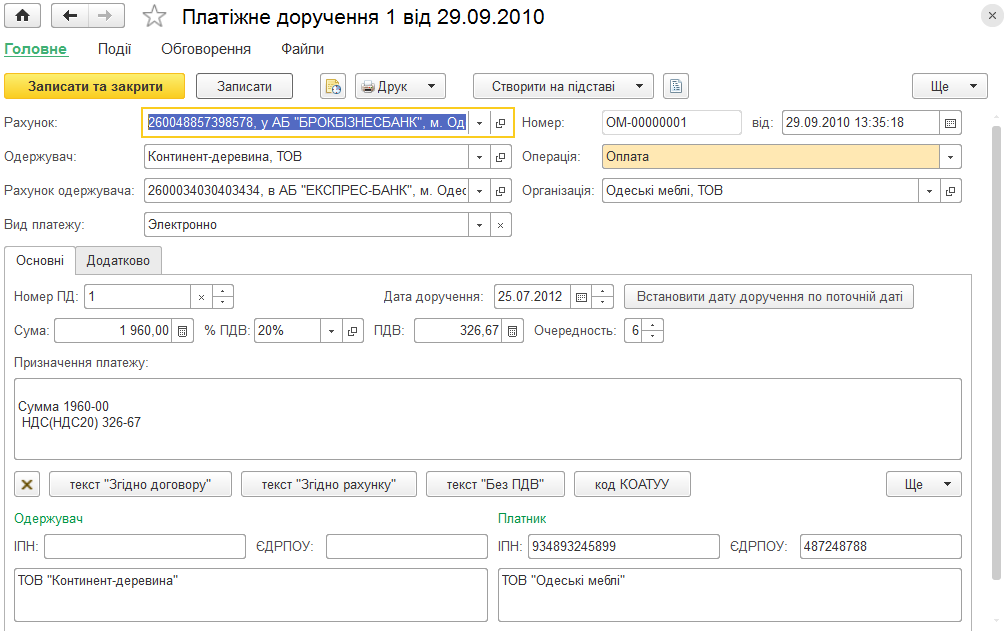
Task: Click the Одержувач ЄДРПОУ input field
Action: (x=407, y=547)
